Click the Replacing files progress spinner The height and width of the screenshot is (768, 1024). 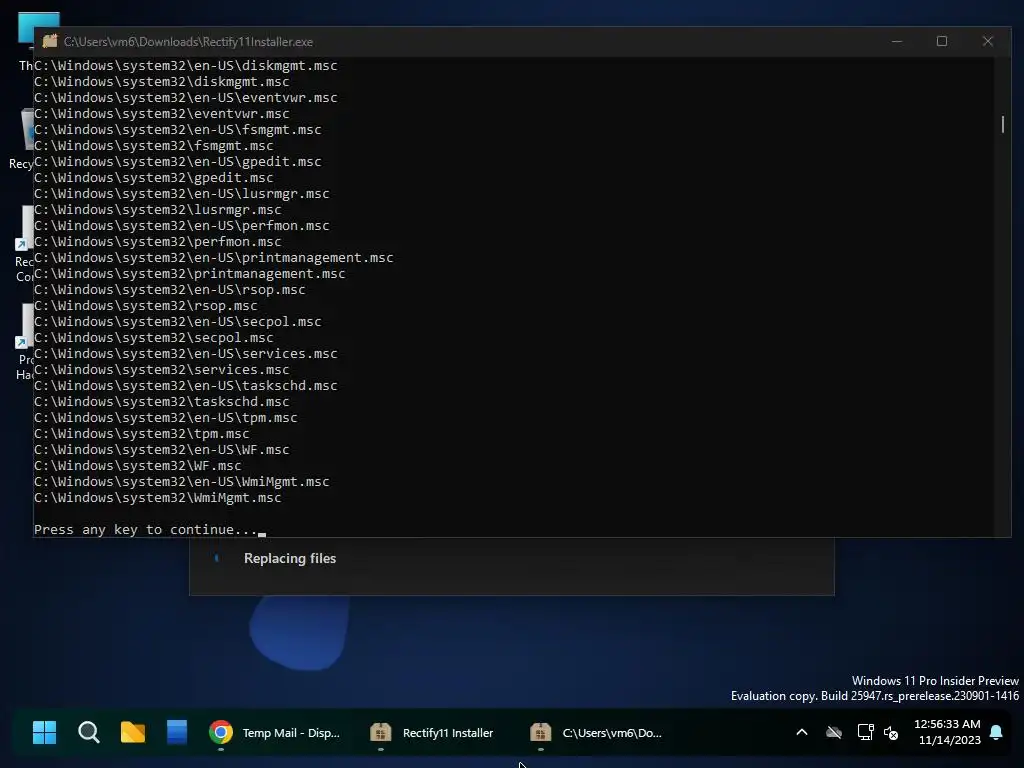click(x=217, y=558)
